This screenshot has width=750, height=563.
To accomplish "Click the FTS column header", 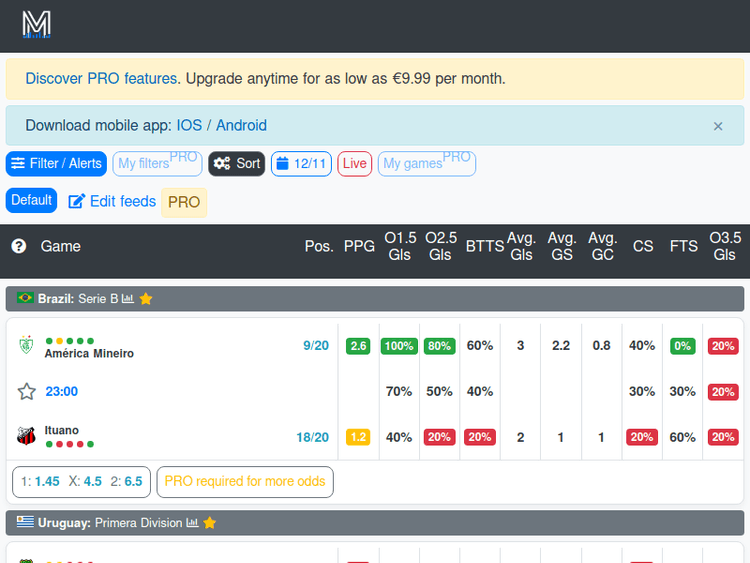I will (684, 246).
